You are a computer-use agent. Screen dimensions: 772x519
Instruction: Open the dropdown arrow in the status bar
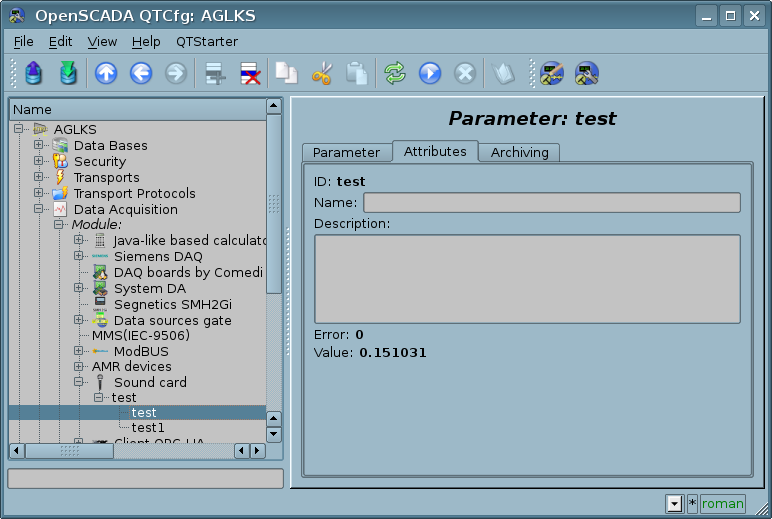click(x=674, y=504)
